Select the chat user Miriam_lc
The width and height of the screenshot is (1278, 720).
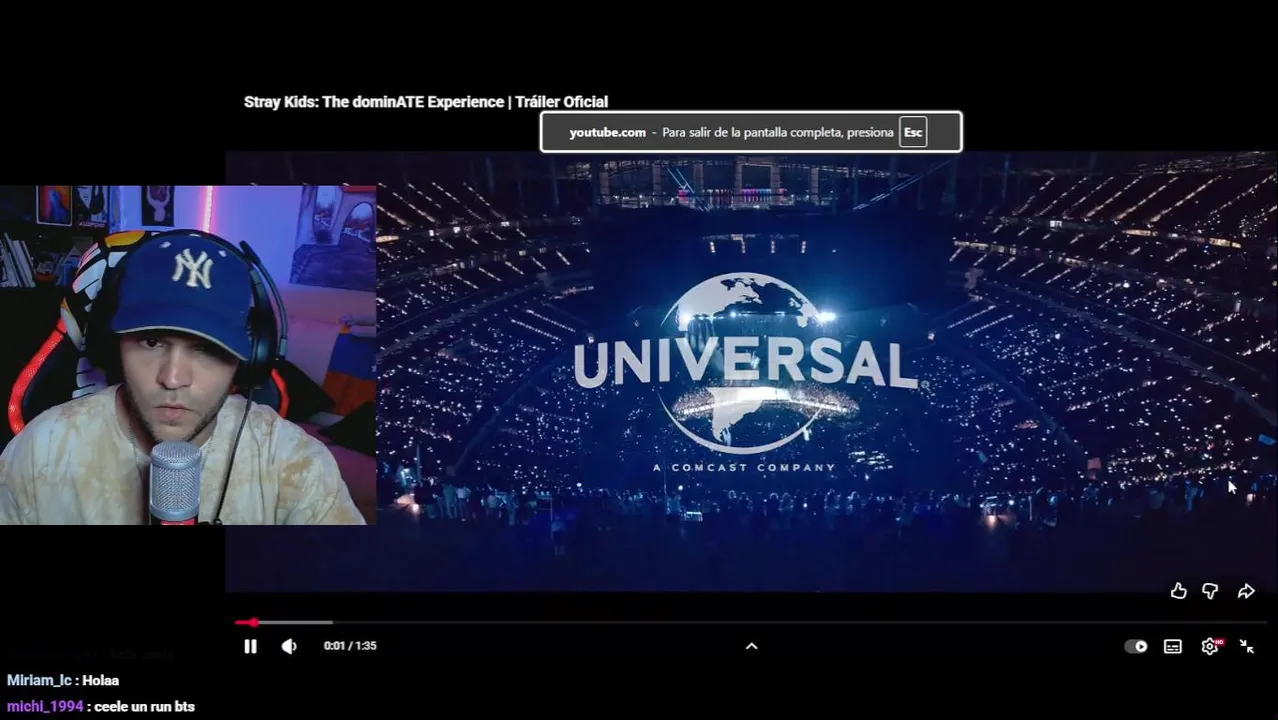coord(39,680)
